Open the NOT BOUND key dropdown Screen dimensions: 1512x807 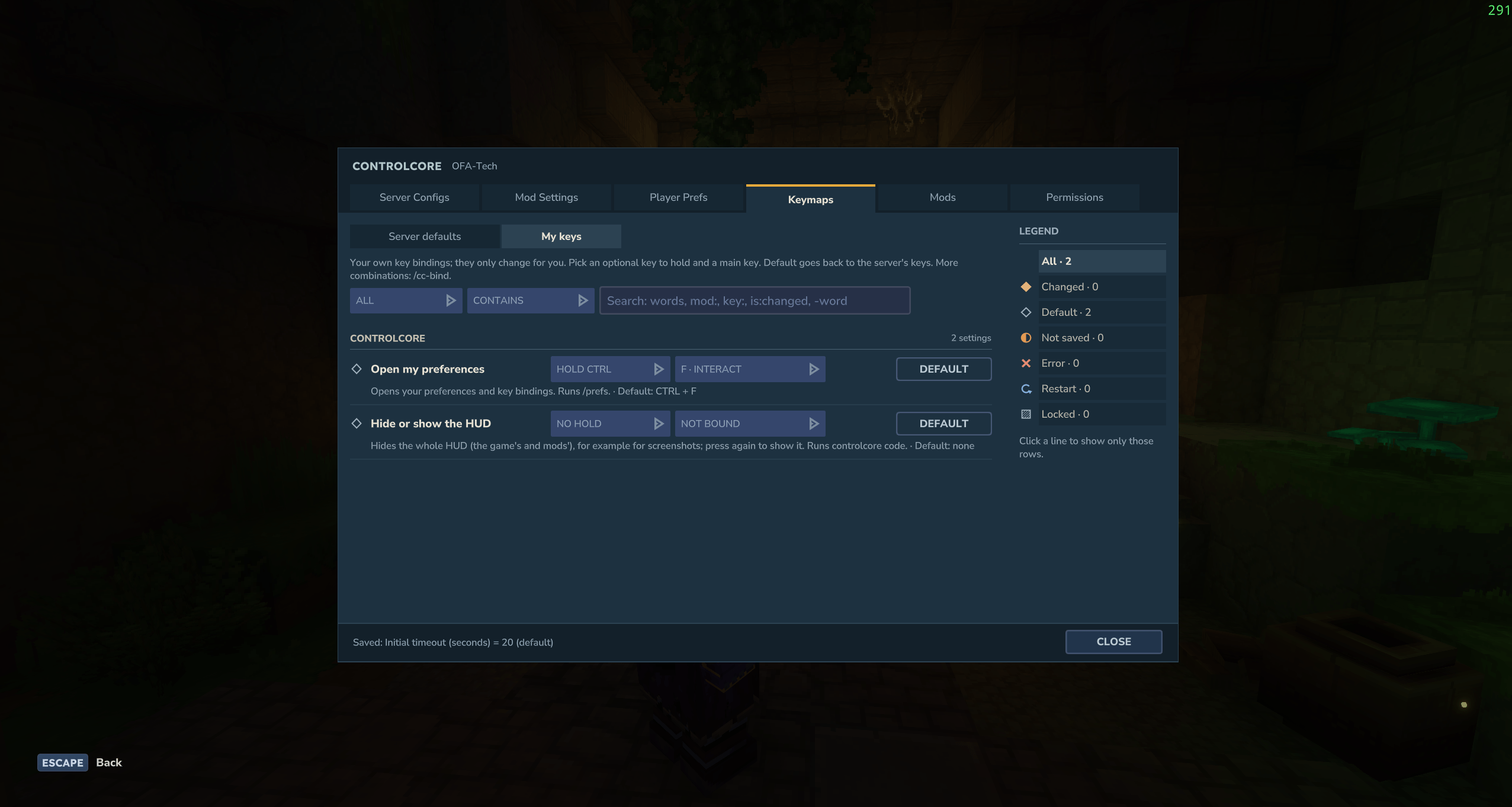pyautogui.click(x=750, y=424)
